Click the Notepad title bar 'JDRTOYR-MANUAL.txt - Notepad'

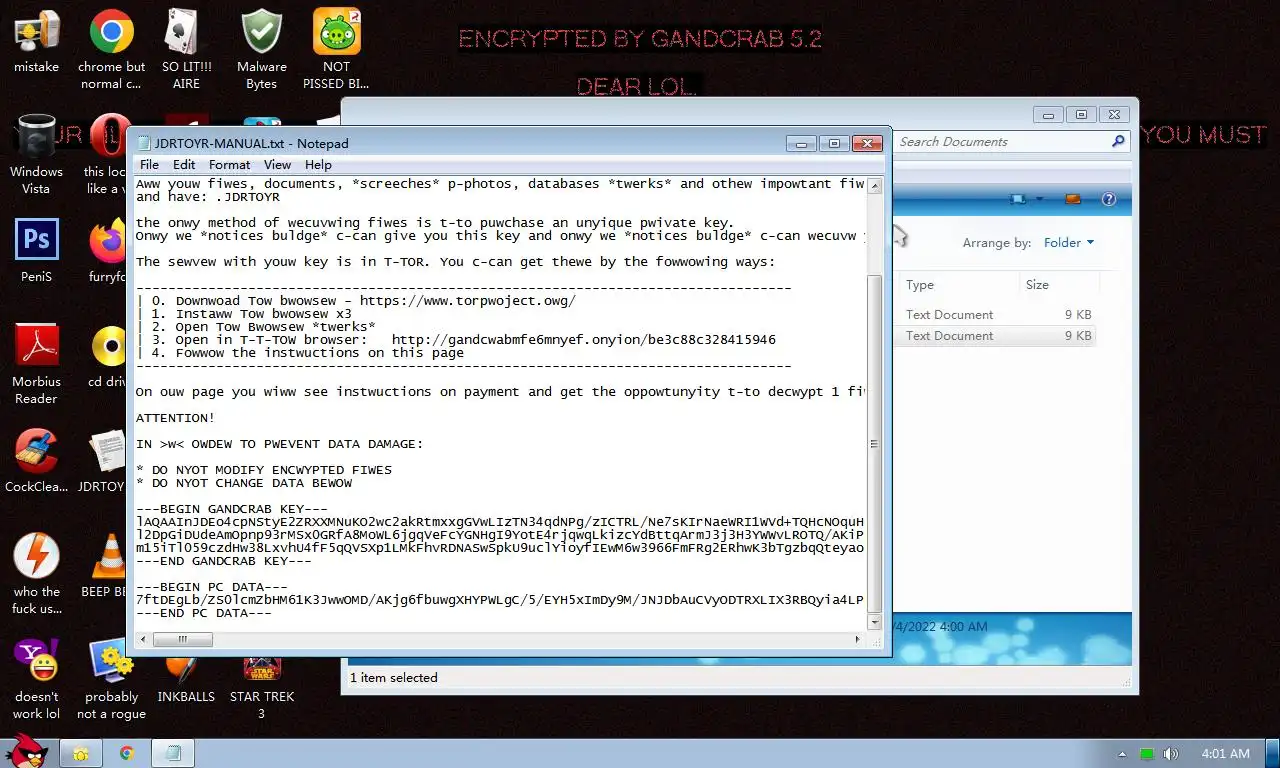click(x=252, y=143)
